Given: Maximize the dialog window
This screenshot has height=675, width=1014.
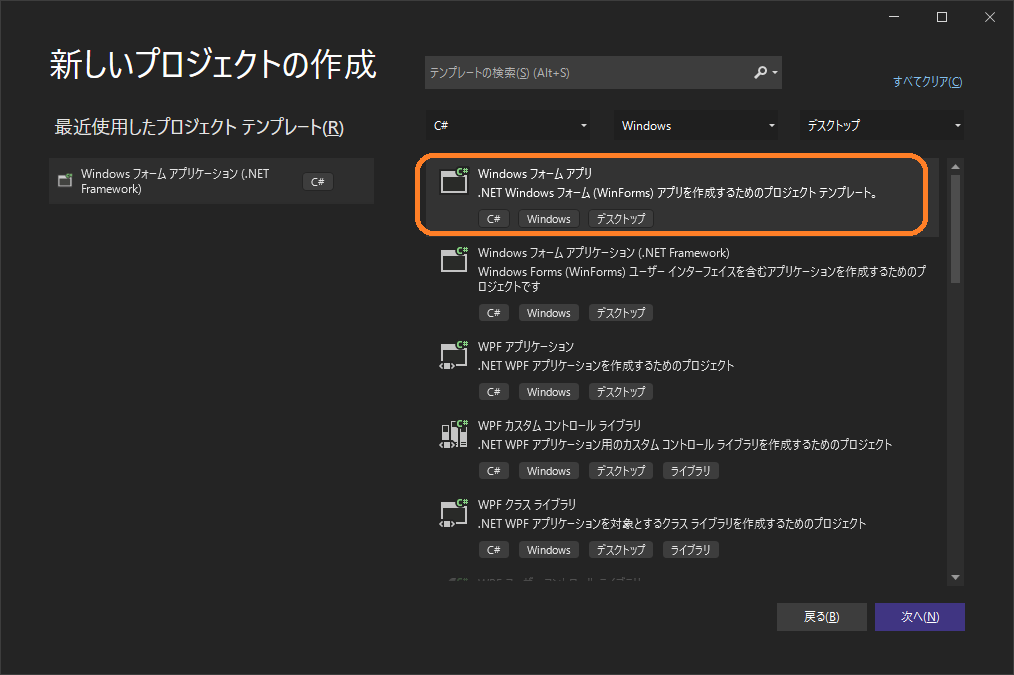Looking at the screenshot, I should (x=942, y=17).
